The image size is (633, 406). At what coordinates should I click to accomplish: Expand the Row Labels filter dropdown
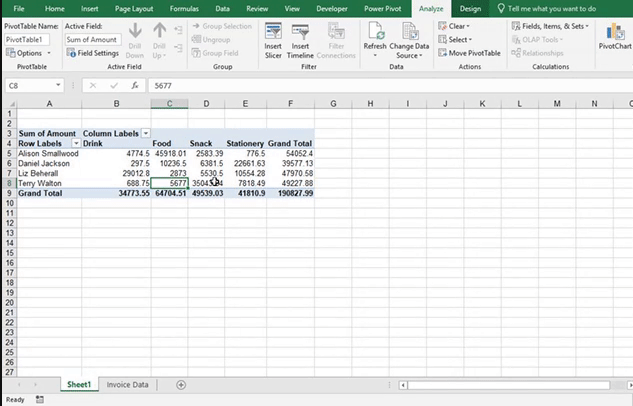75,143
